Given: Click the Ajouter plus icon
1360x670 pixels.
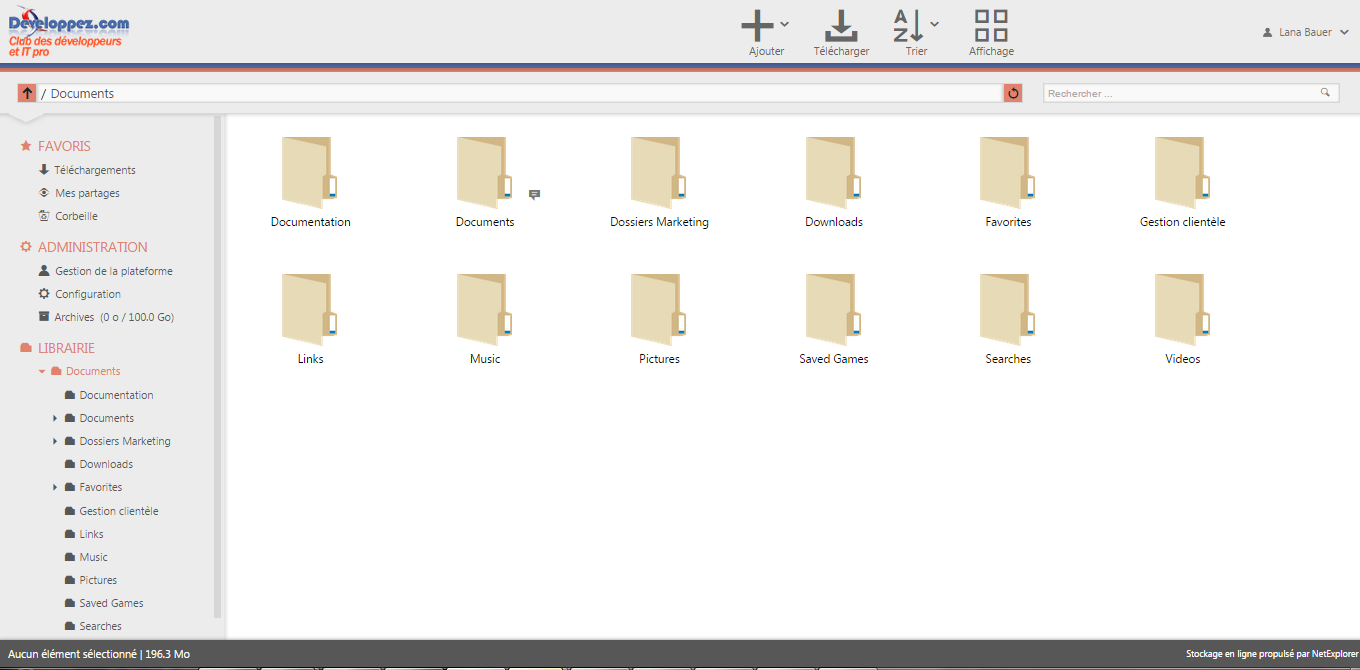Looking at the screenshot, I should [757, 25].
